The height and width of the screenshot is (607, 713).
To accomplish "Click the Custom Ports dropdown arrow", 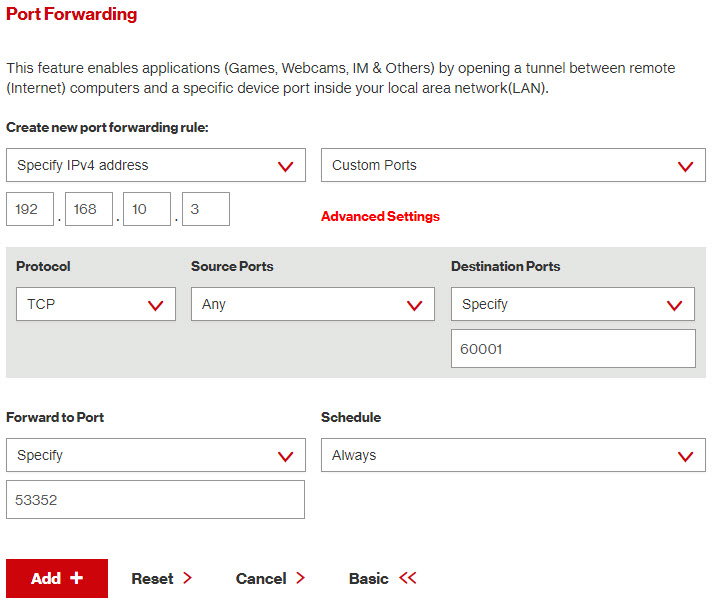I will click(x=685, y=166).
